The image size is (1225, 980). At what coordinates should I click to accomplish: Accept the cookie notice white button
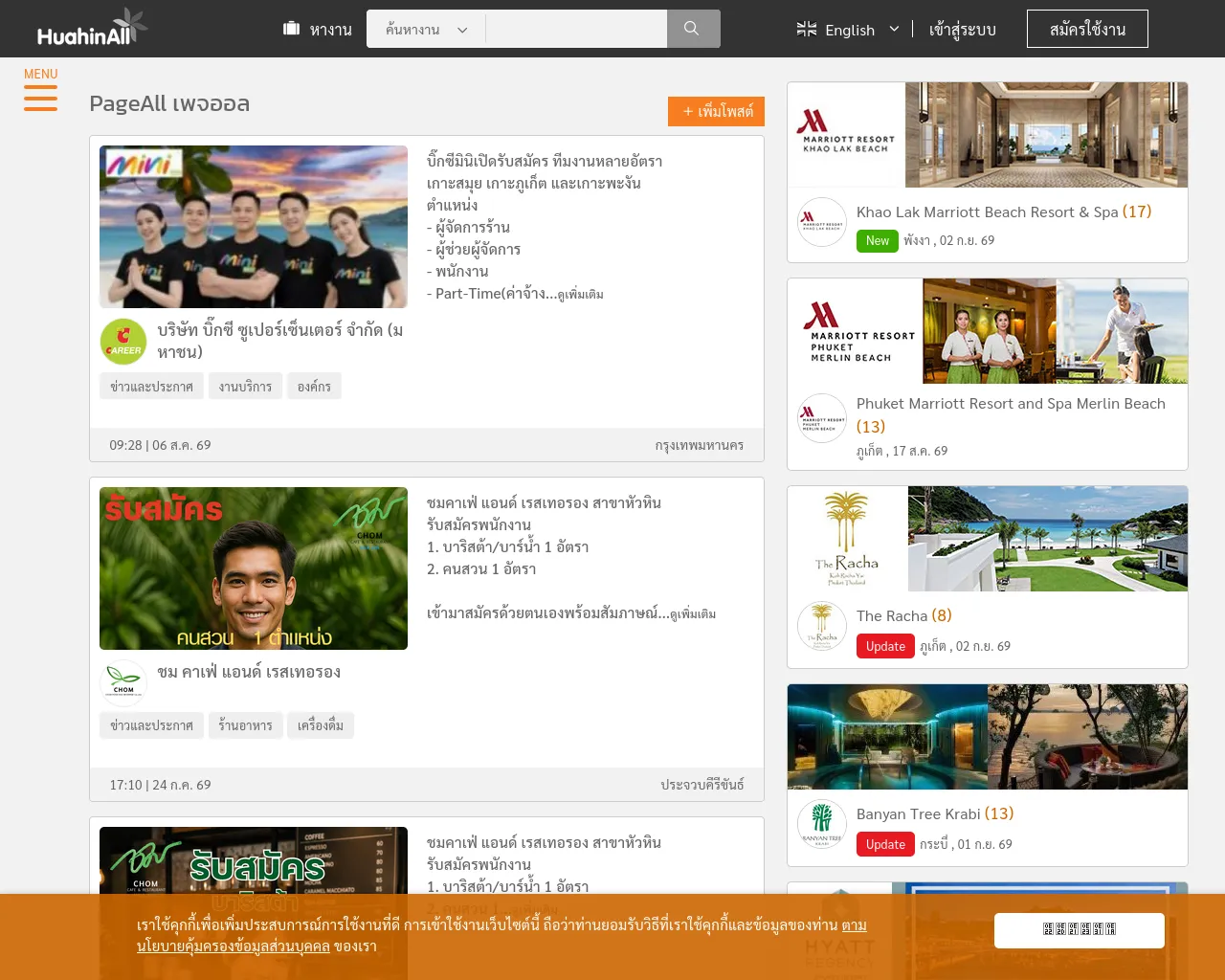[x=1080, y=930]
